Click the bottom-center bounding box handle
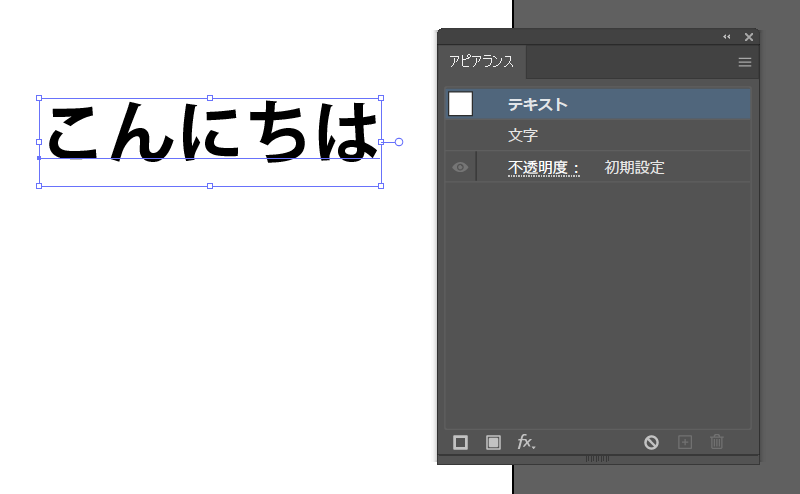Screen dimensions: 800x494 pyautogui.click(x=210, y=186)
